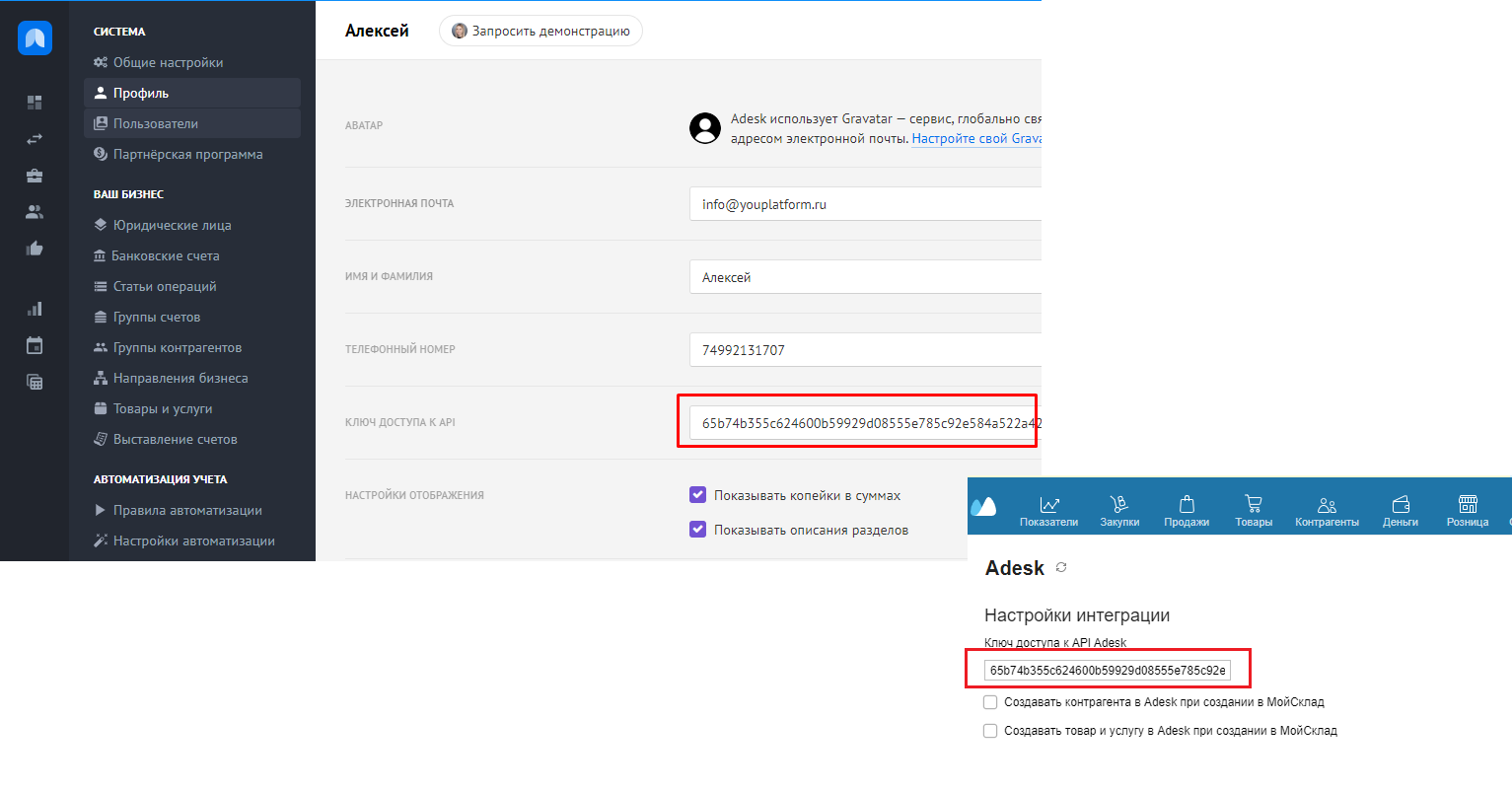Screen dimensions: 1512x792
Task: Click the refresh icon next to Adesk heading
Action: [1061, 567]
